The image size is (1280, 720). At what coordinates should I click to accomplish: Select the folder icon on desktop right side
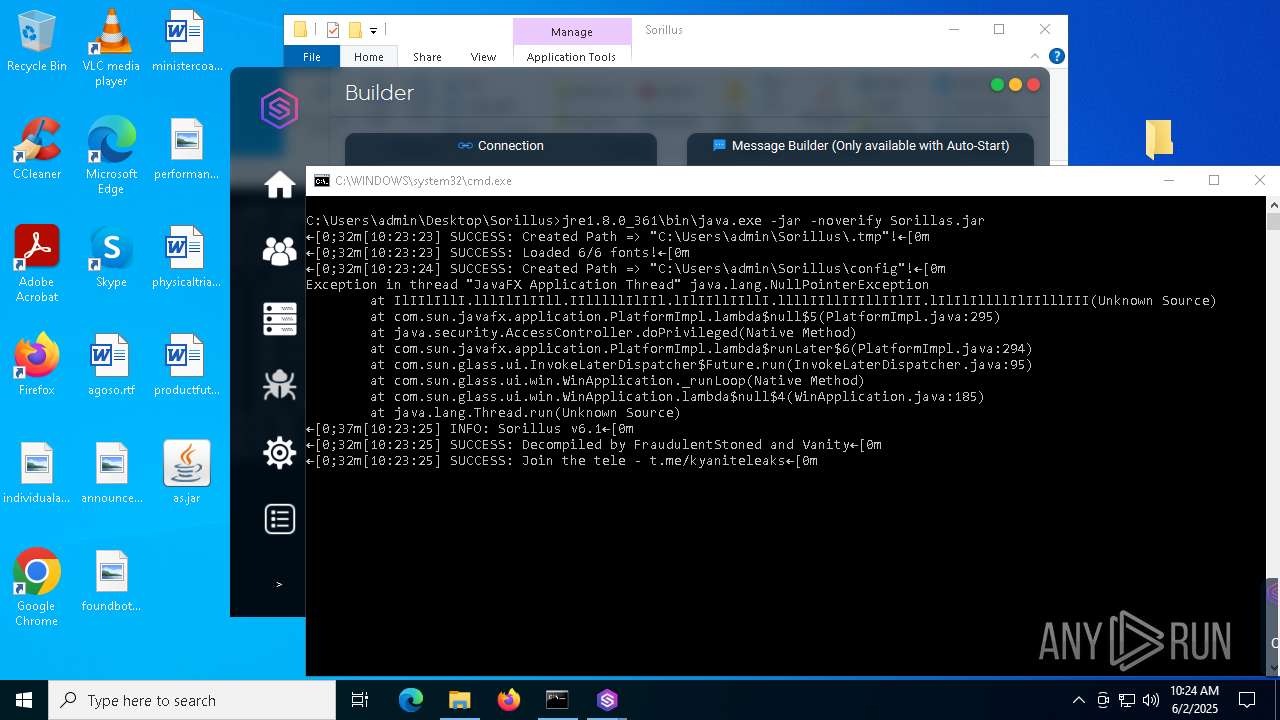[1158, 139]
